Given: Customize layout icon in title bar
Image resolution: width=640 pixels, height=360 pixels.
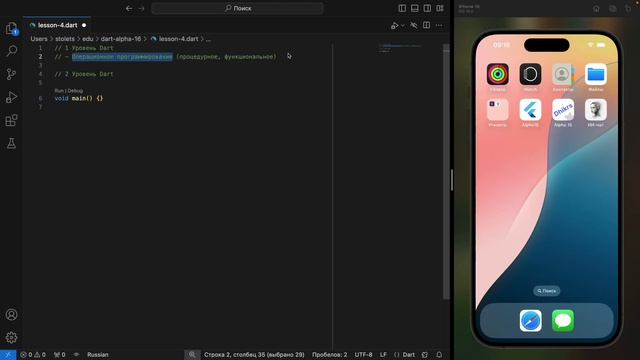Looking at the screenshot, I should pyautogui.click(x=440, y=8).
